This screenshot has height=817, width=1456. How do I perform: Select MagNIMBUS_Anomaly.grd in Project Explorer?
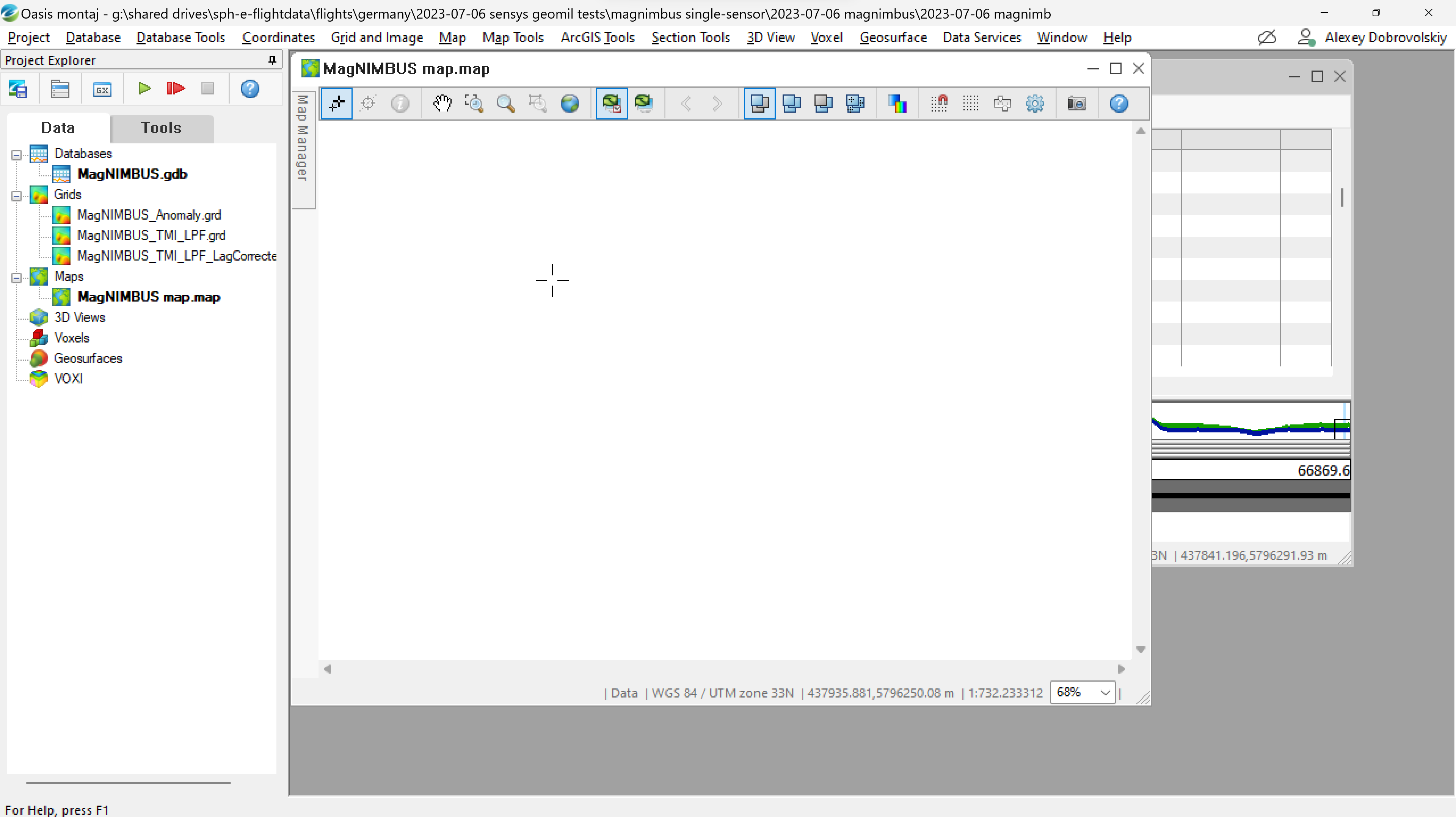coord(149,215)
